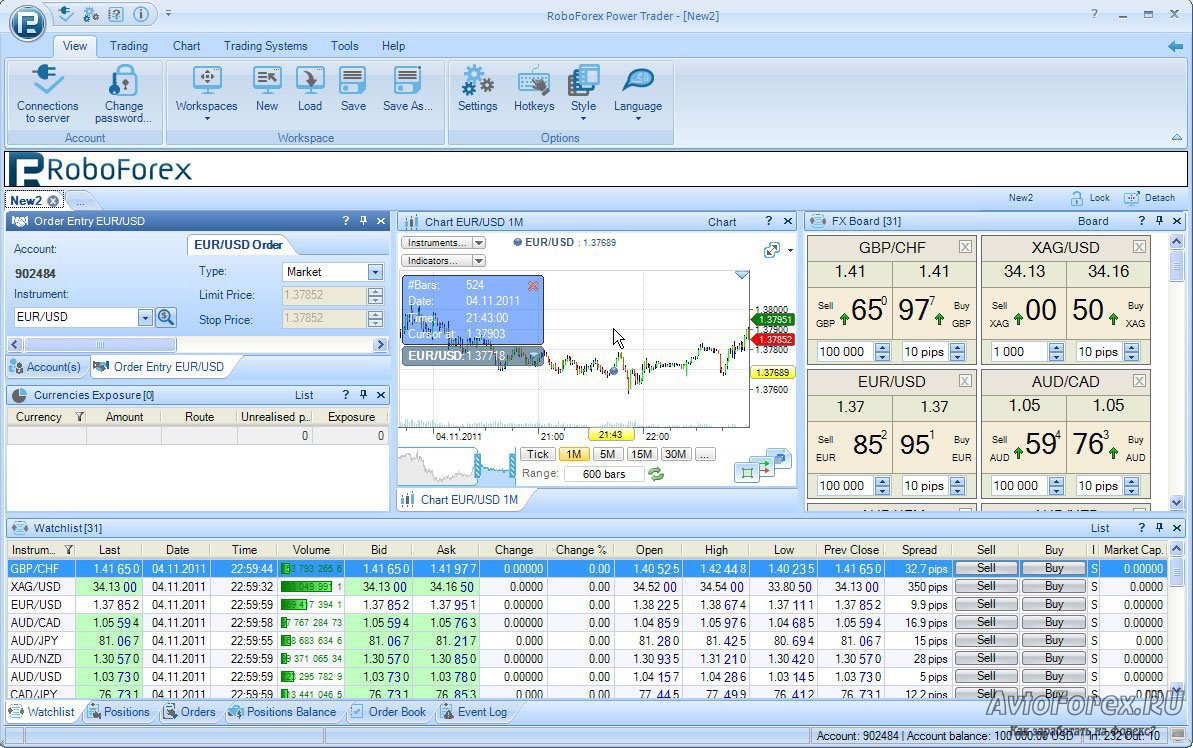Open the quick-access help book icon
The height and width of the screenshot is (748, 1193).
pos(116,14)
